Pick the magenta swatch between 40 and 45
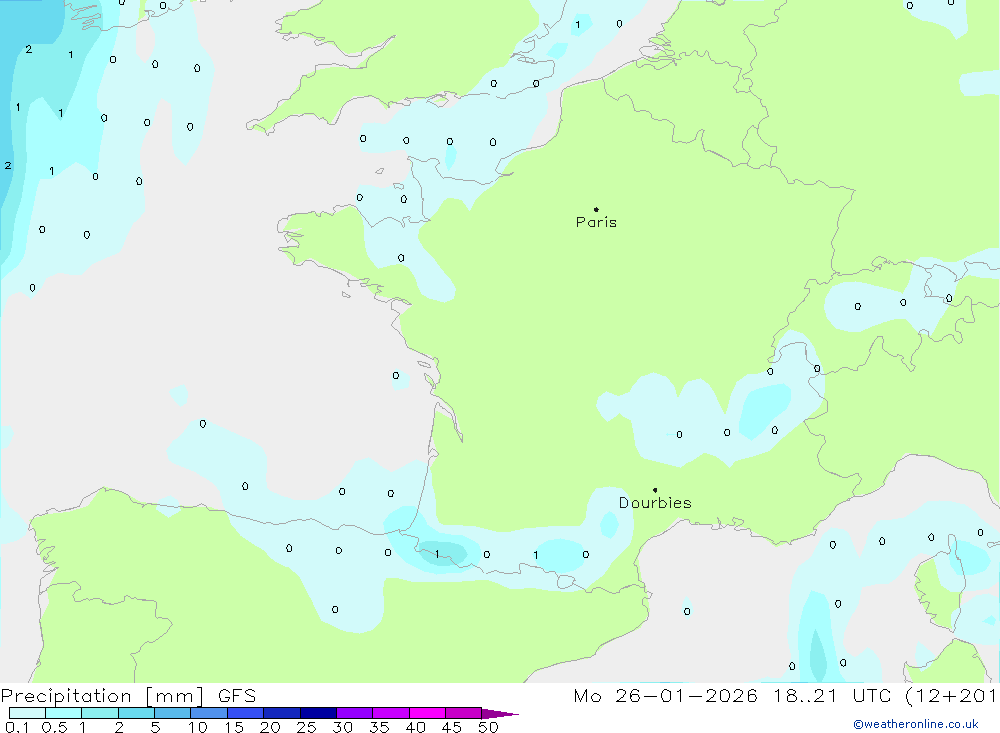 427,713
